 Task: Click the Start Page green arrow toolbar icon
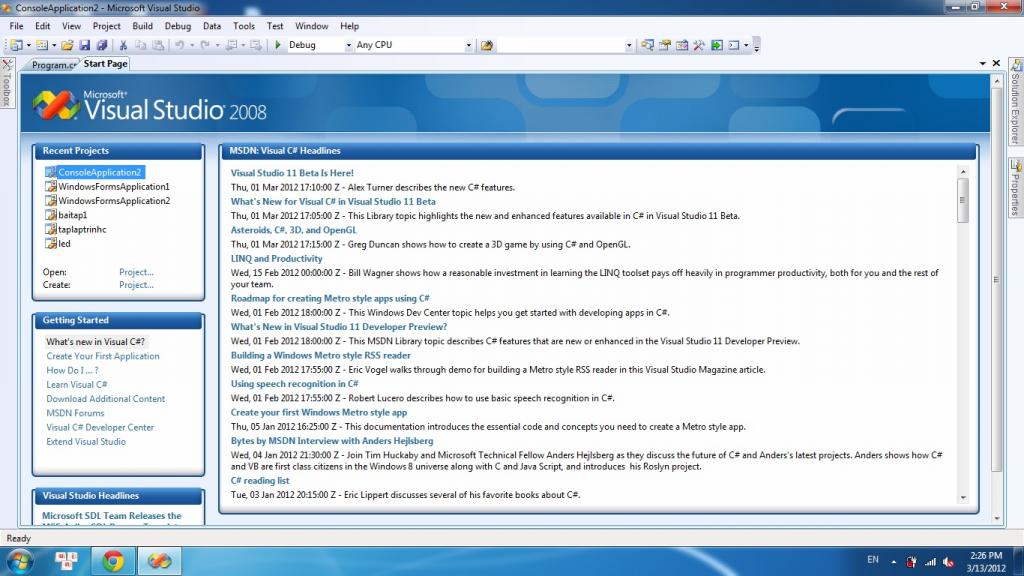point(717,45)
